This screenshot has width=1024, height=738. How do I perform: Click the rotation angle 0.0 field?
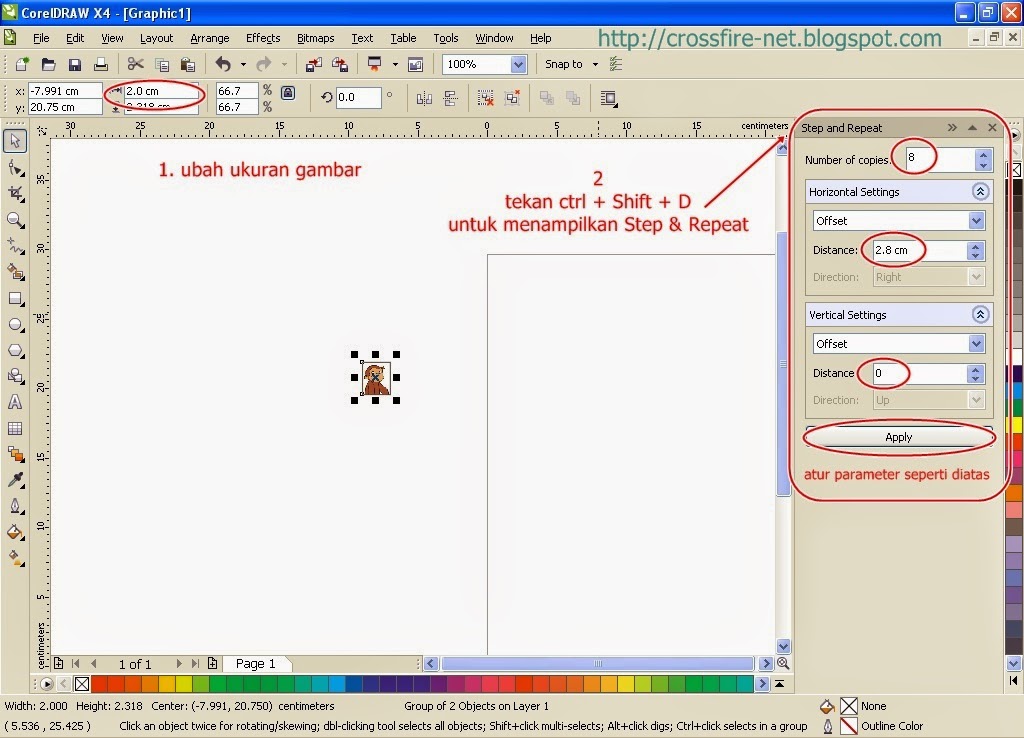(358, 97)
